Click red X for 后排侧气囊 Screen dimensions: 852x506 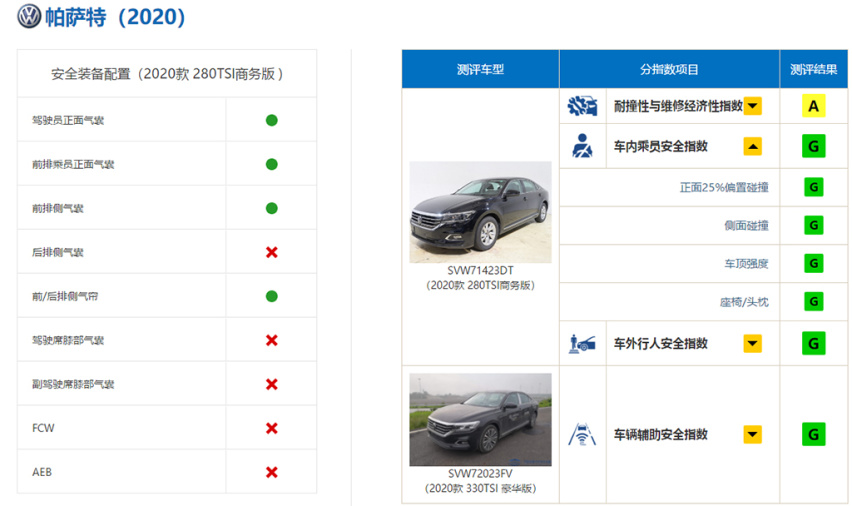click(x=272, y=252)
